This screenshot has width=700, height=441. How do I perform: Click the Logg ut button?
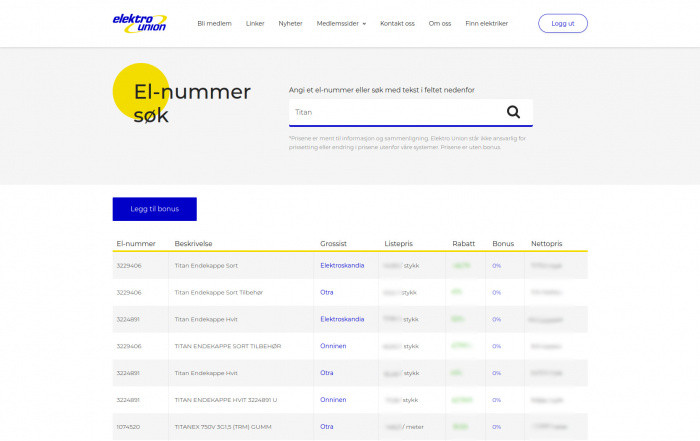click(x=563, y=24)
